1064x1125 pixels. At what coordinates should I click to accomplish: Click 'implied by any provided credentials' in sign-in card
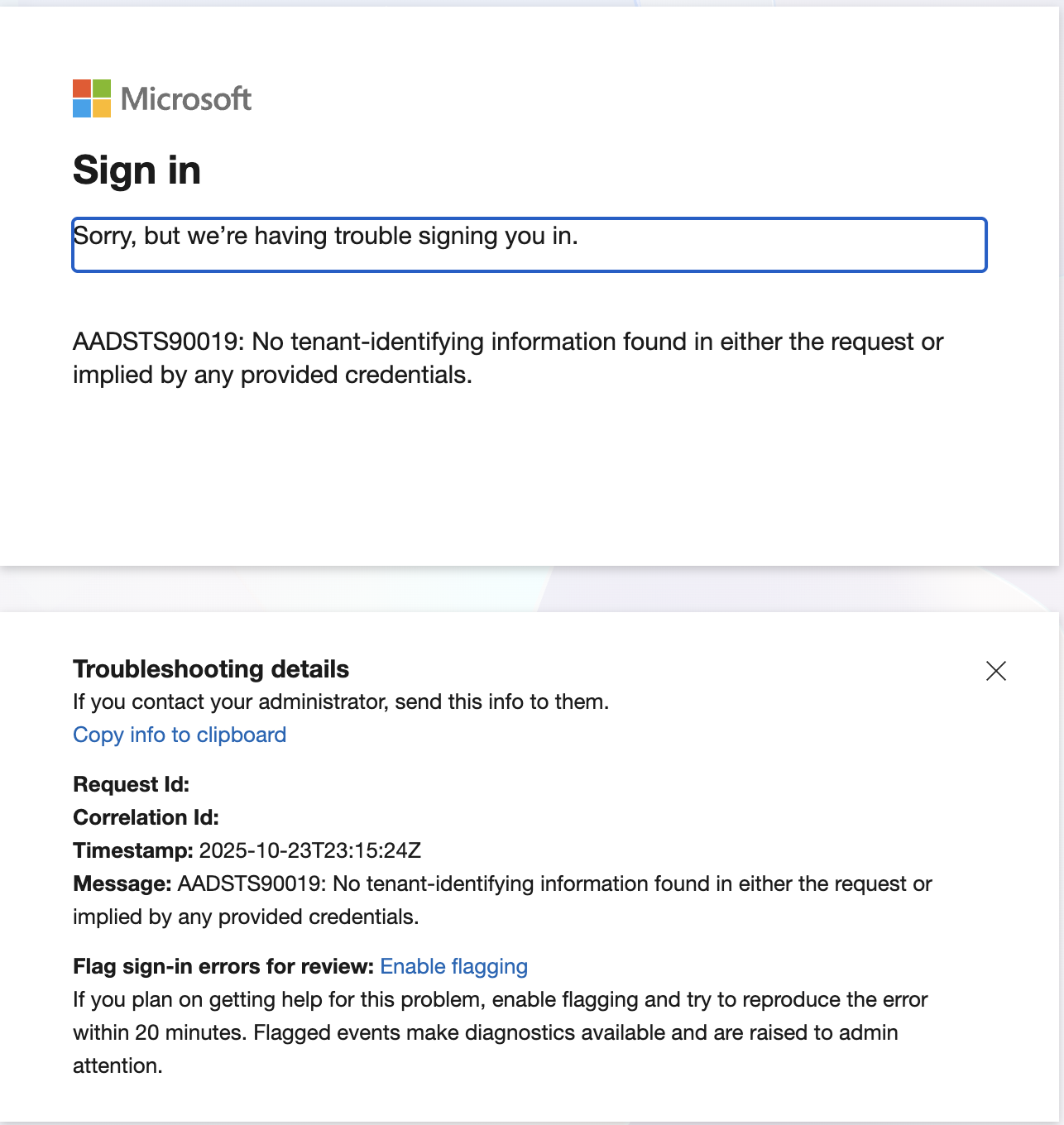(x=272, y=375)
